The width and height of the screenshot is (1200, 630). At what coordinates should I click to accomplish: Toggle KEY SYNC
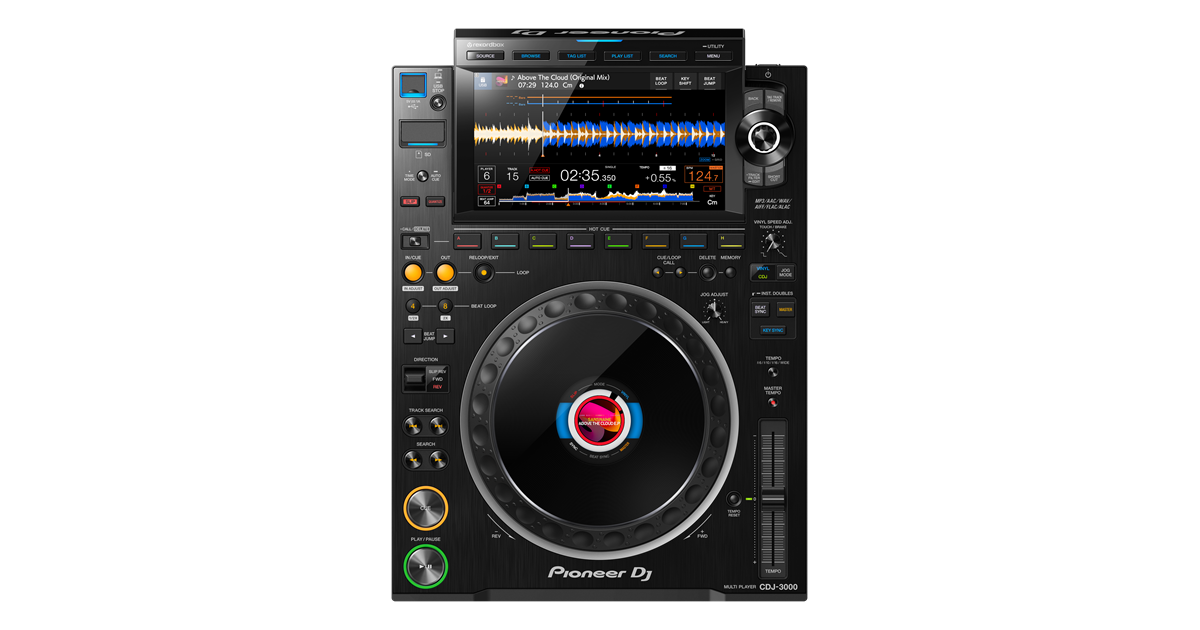[x=773, y=330]
